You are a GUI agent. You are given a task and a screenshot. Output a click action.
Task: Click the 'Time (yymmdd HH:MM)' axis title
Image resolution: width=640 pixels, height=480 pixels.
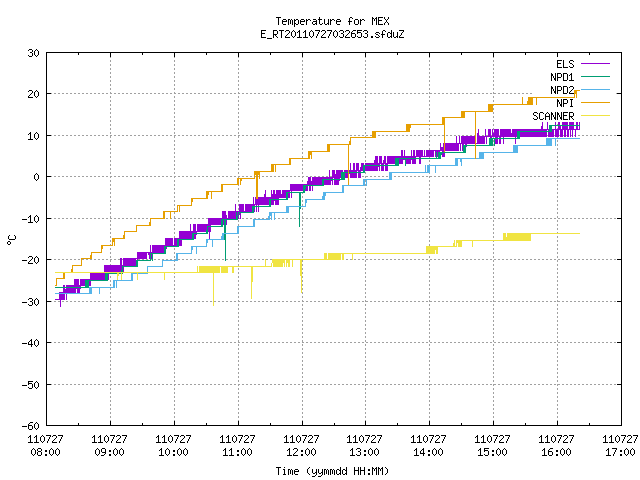click(x=332, y=471)
